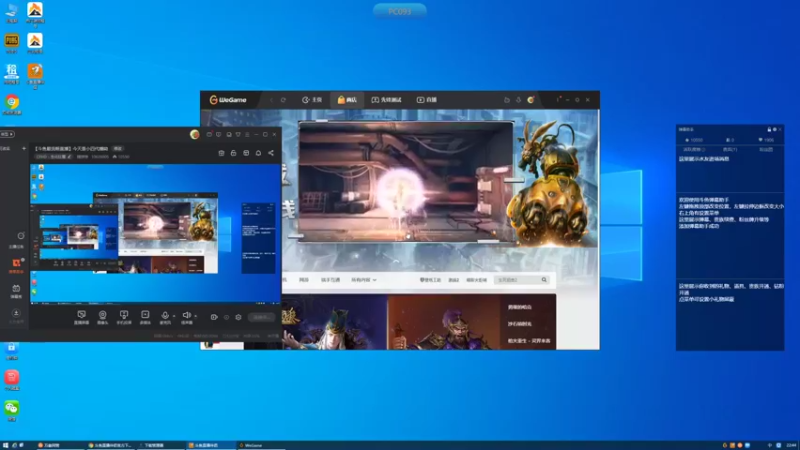
Task: Open the settings icon on the chat overlay panel
Action: 774,130
